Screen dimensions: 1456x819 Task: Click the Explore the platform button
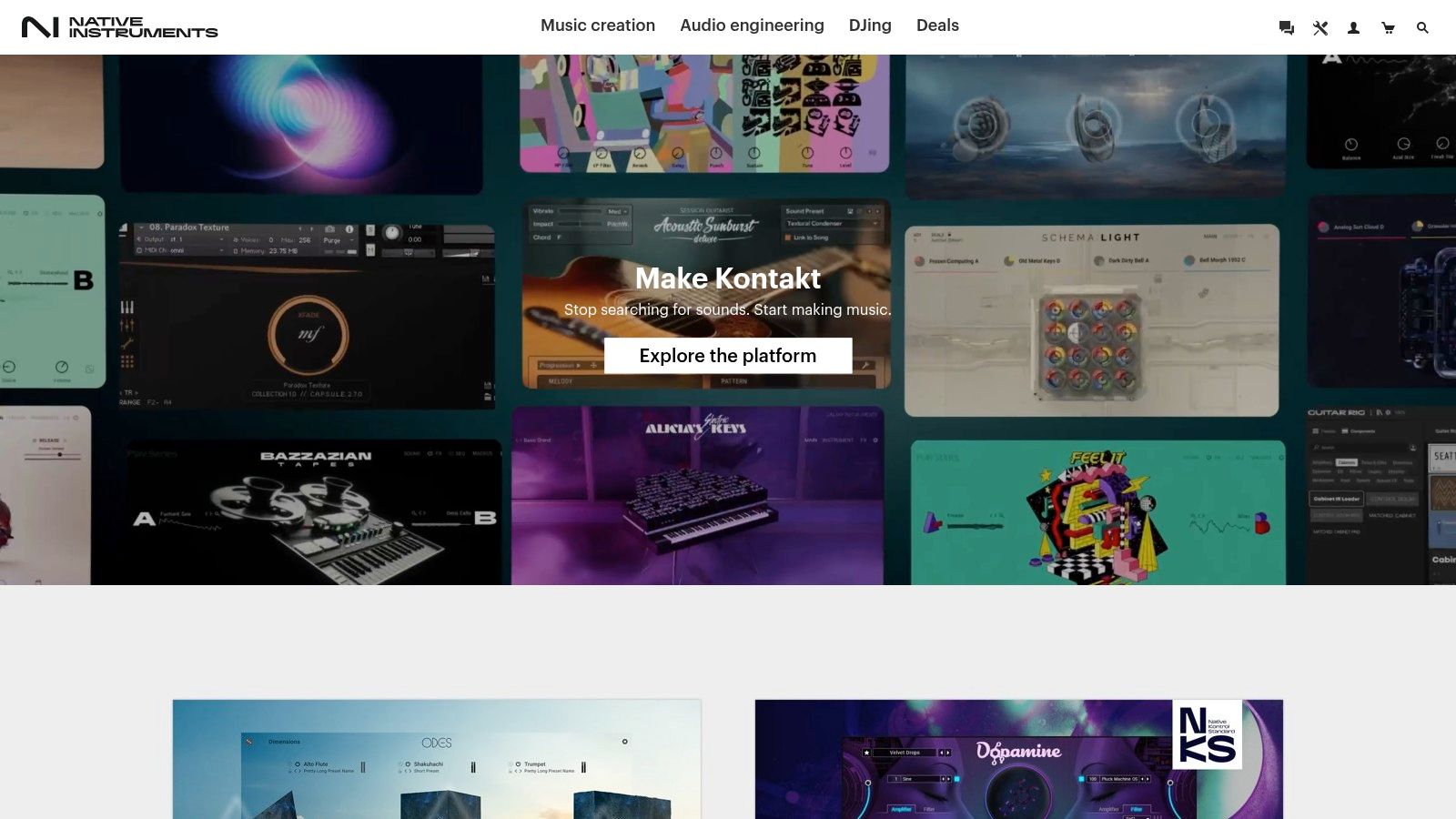728,356
